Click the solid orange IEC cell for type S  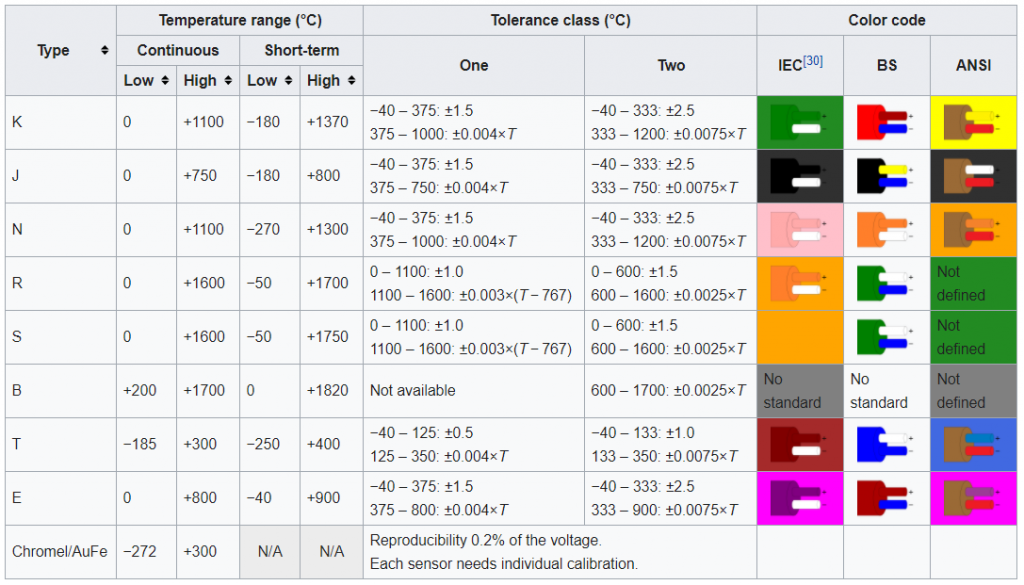tap(800, 337)
